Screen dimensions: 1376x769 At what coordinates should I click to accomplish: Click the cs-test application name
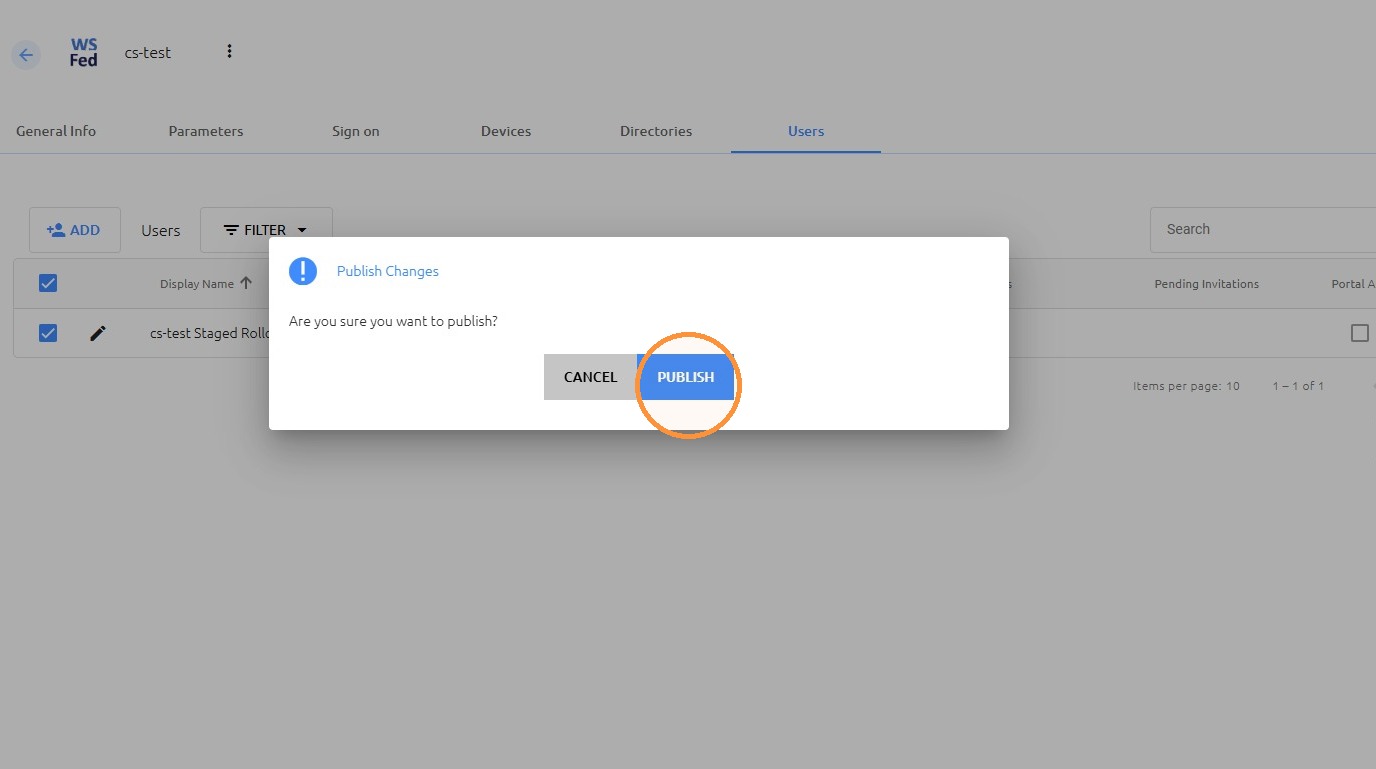click(148, 53)
